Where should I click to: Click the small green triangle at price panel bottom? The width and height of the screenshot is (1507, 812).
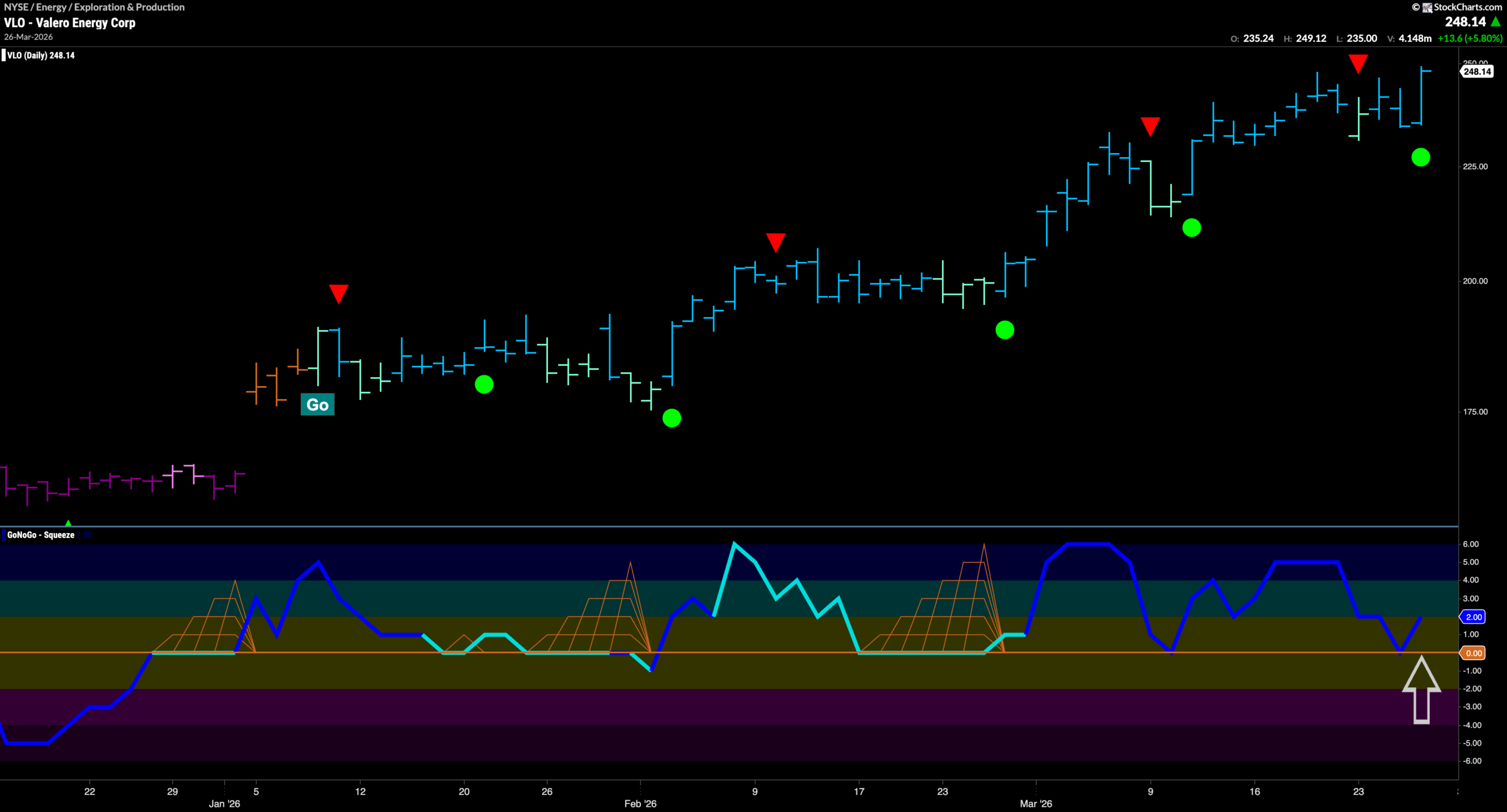[68, 523]
